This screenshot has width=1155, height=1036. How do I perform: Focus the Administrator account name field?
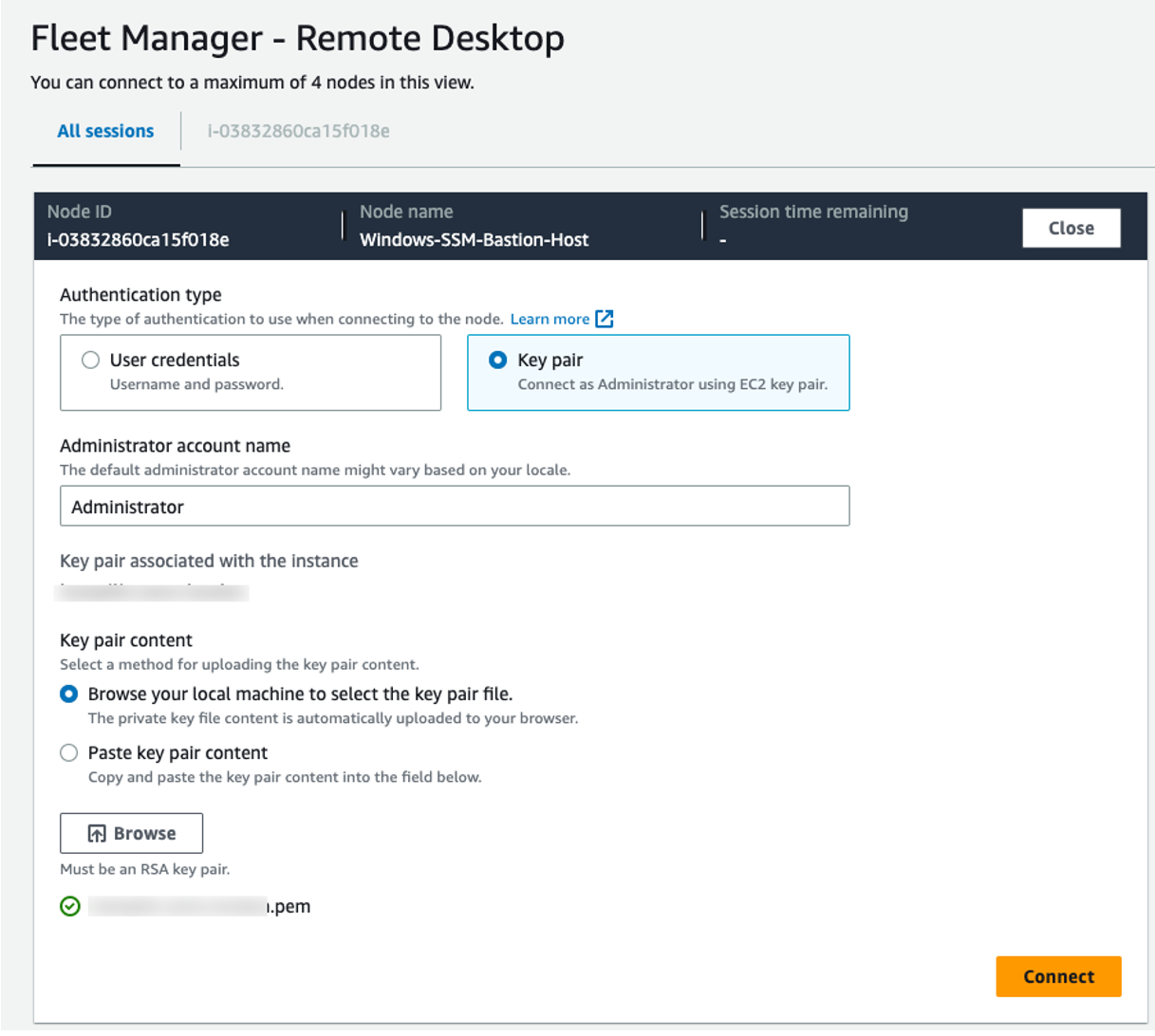click(x=455, y=506)
